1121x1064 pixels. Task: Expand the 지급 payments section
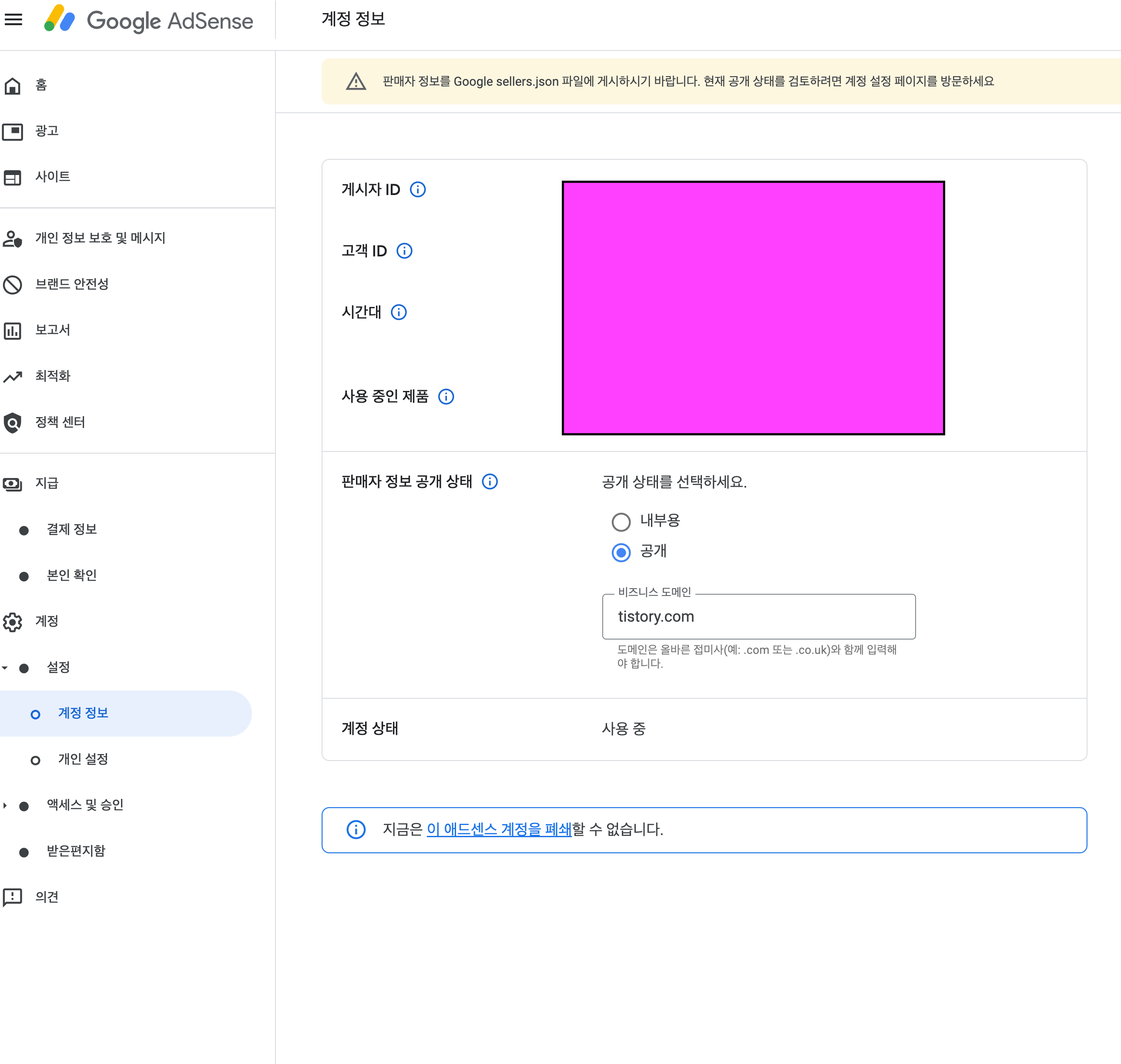(47, 483)
